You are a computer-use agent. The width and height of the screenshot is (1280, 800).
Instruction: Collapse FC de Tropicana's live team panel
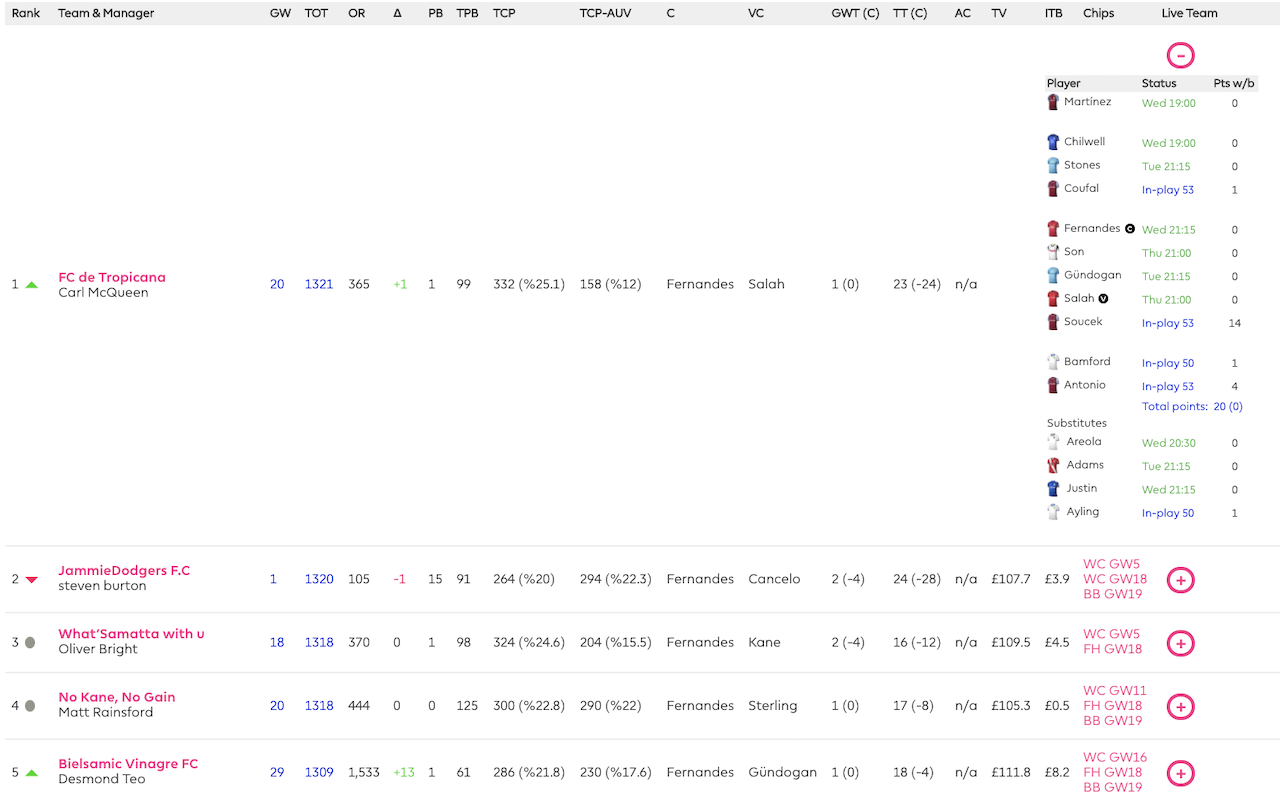[x=1180, y=55]
